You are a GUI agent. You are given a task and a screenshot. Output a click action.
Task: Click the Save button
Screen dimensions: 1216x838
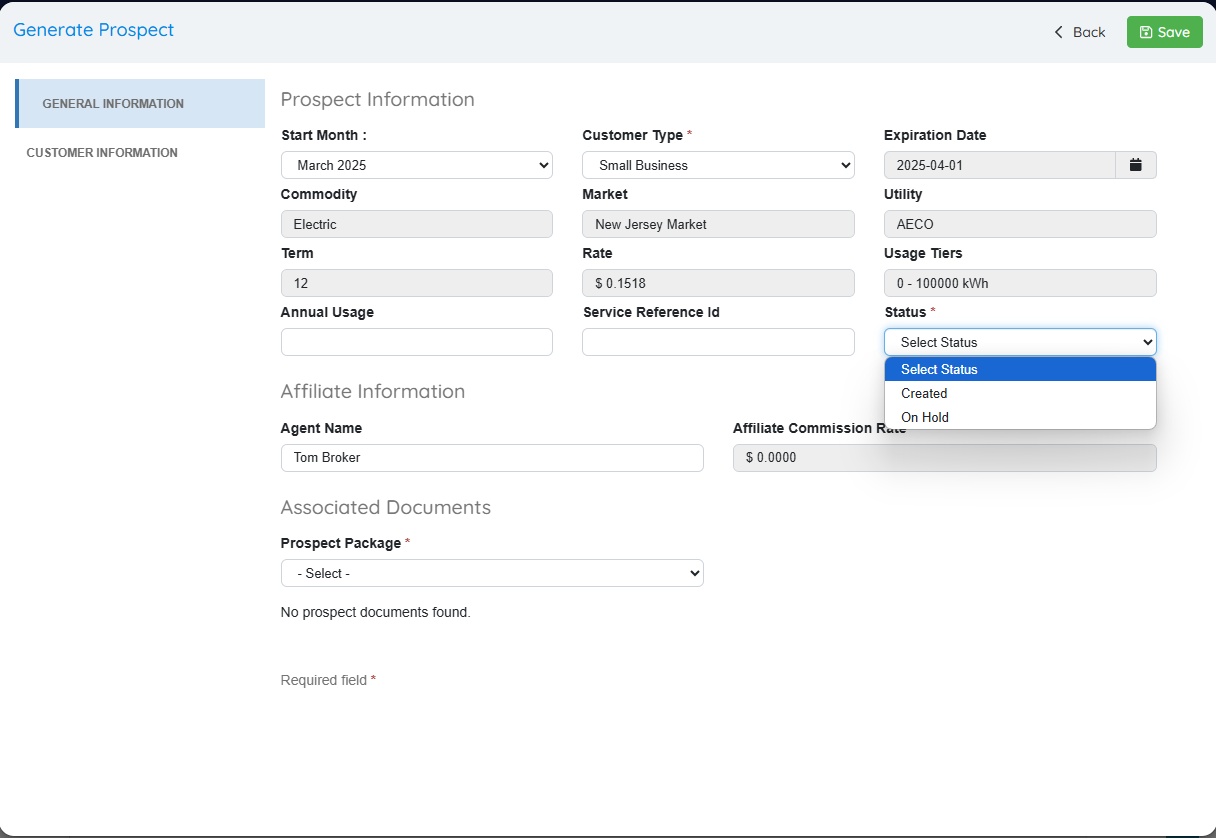[1165, 32]
